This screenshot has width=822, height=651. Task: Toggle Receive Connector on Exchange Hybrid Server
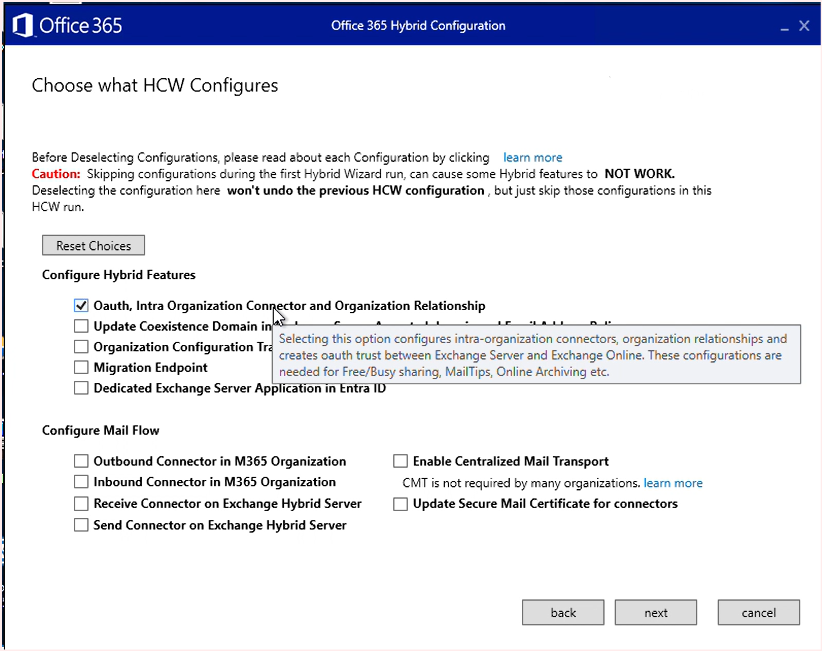[x=81, y=503]
